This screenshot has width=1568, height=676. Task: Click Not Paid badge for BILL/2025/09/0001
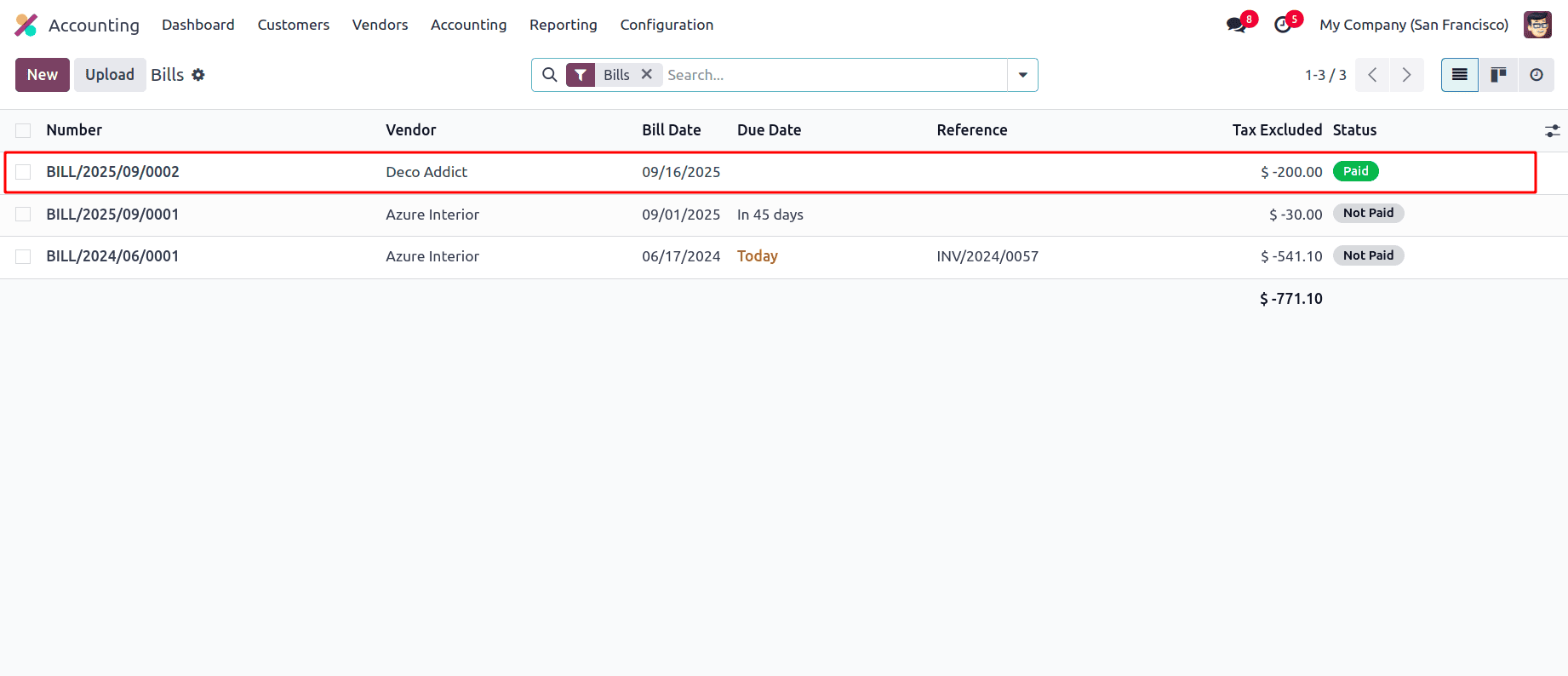1369,213
